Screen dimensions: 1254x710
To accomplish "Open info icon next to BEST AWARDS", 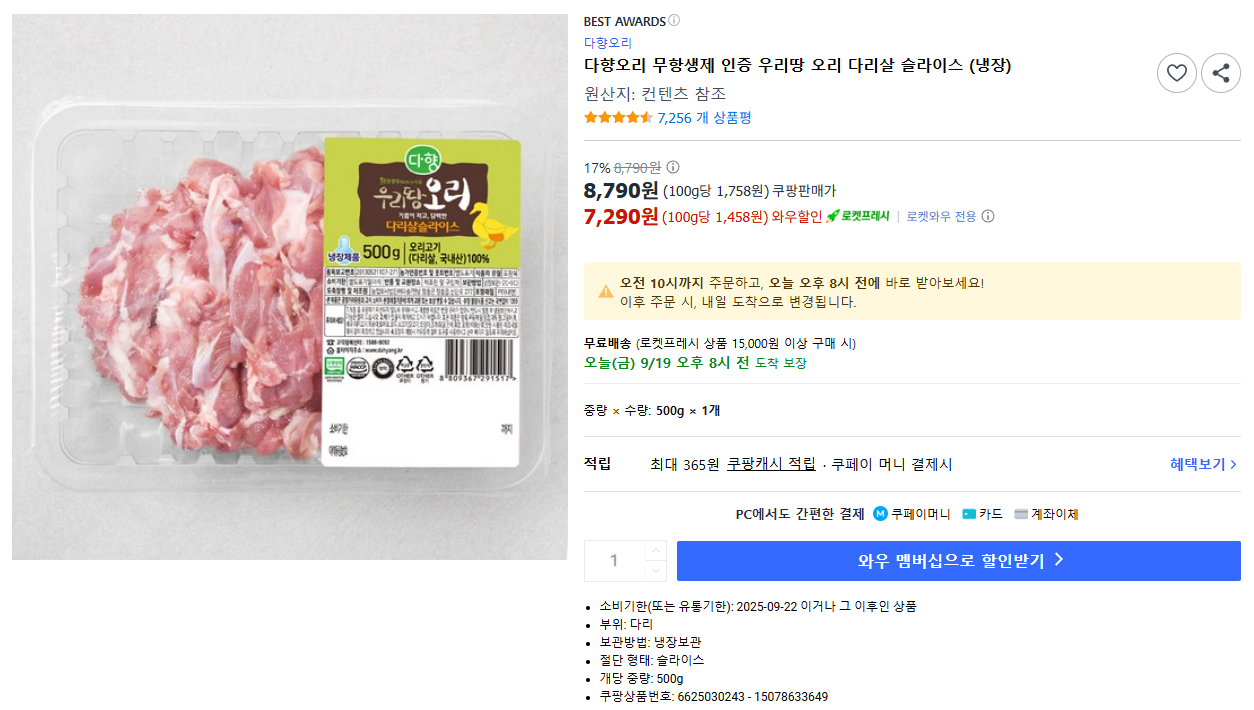I will click(674, 21).
